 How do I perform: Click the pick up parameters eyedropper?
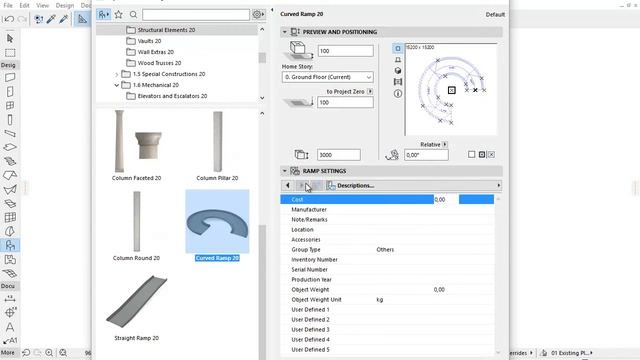[x=51, y=19]
